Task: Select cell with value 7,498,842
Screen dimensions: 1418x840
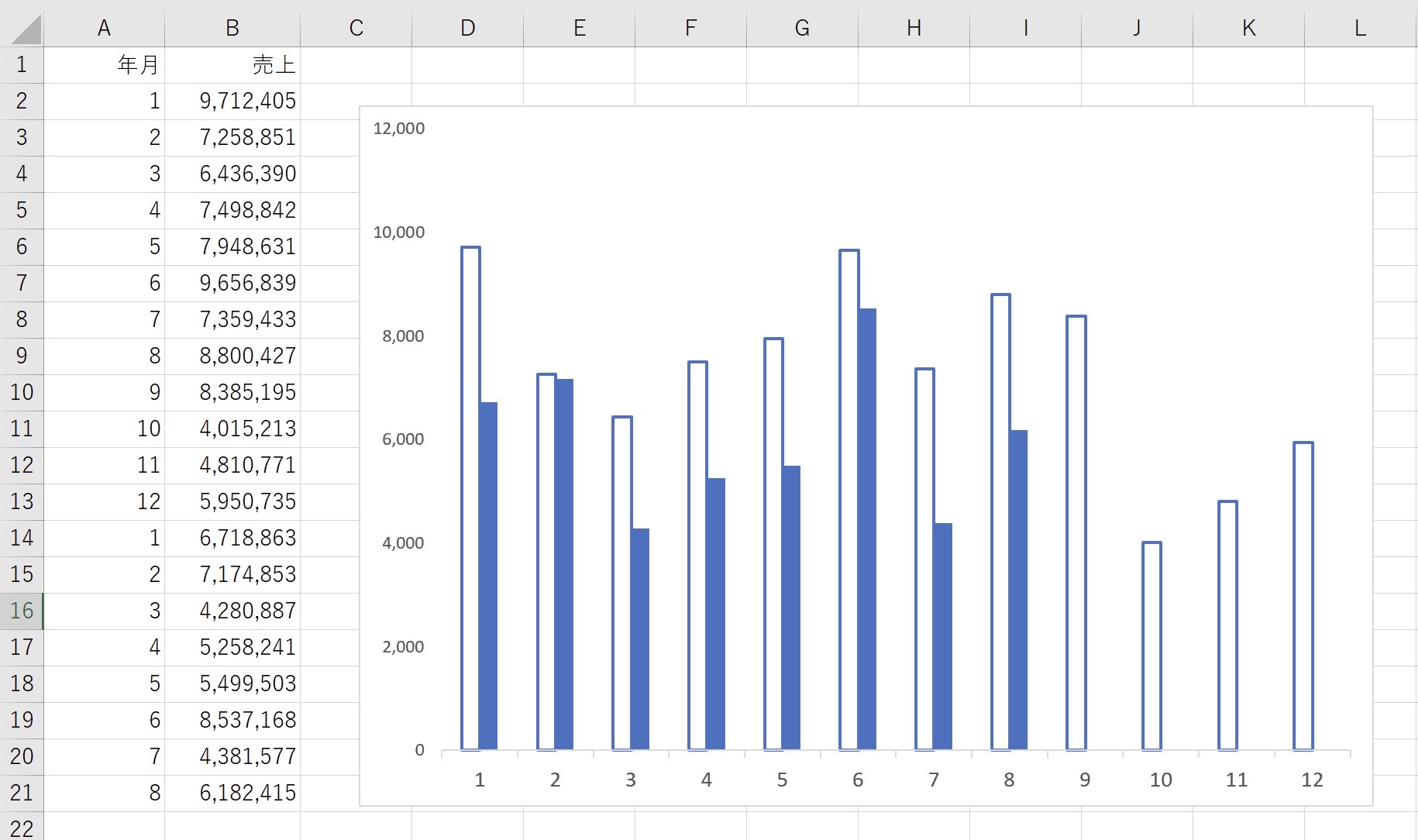Action: (x=232, y=211)
